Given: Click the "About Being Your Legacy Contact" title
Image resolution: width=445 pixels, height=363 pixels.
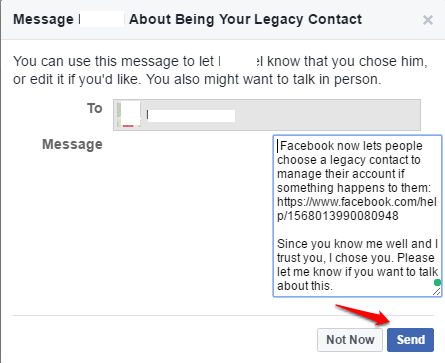Looking at the screenshot, I should coord(246,19).
